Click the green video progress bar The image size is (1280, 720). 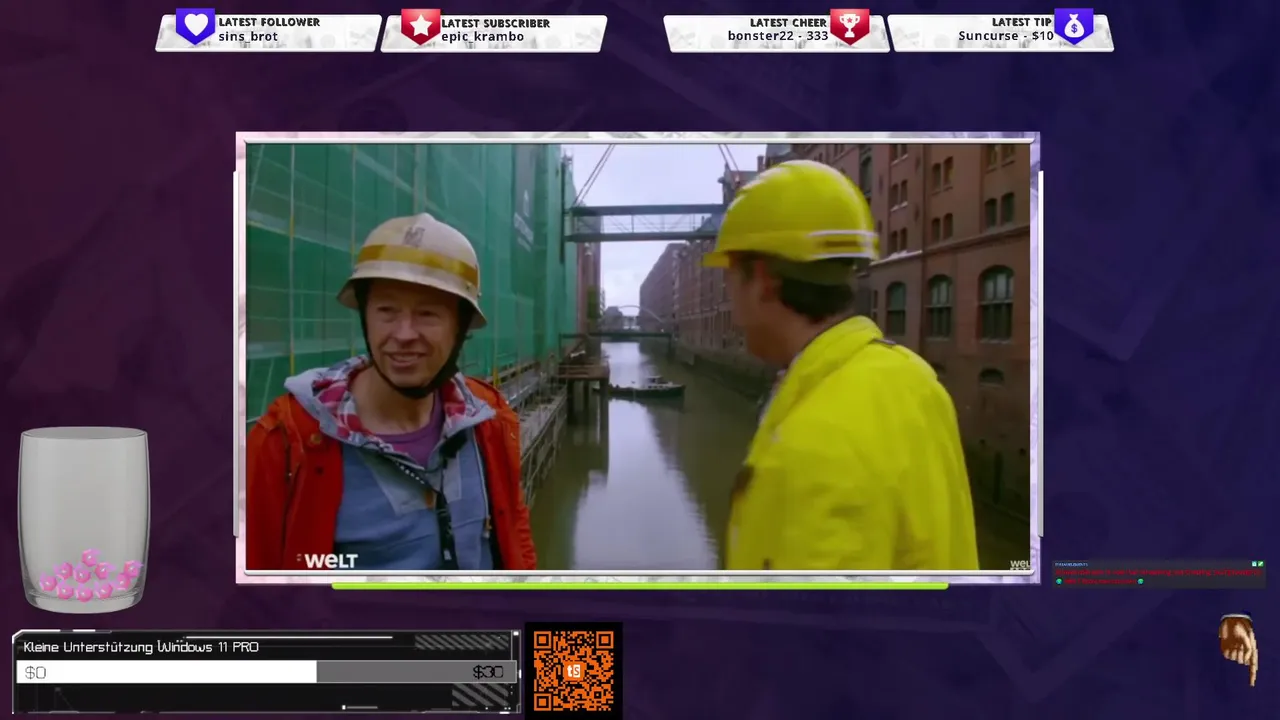[x=640, y=586]
